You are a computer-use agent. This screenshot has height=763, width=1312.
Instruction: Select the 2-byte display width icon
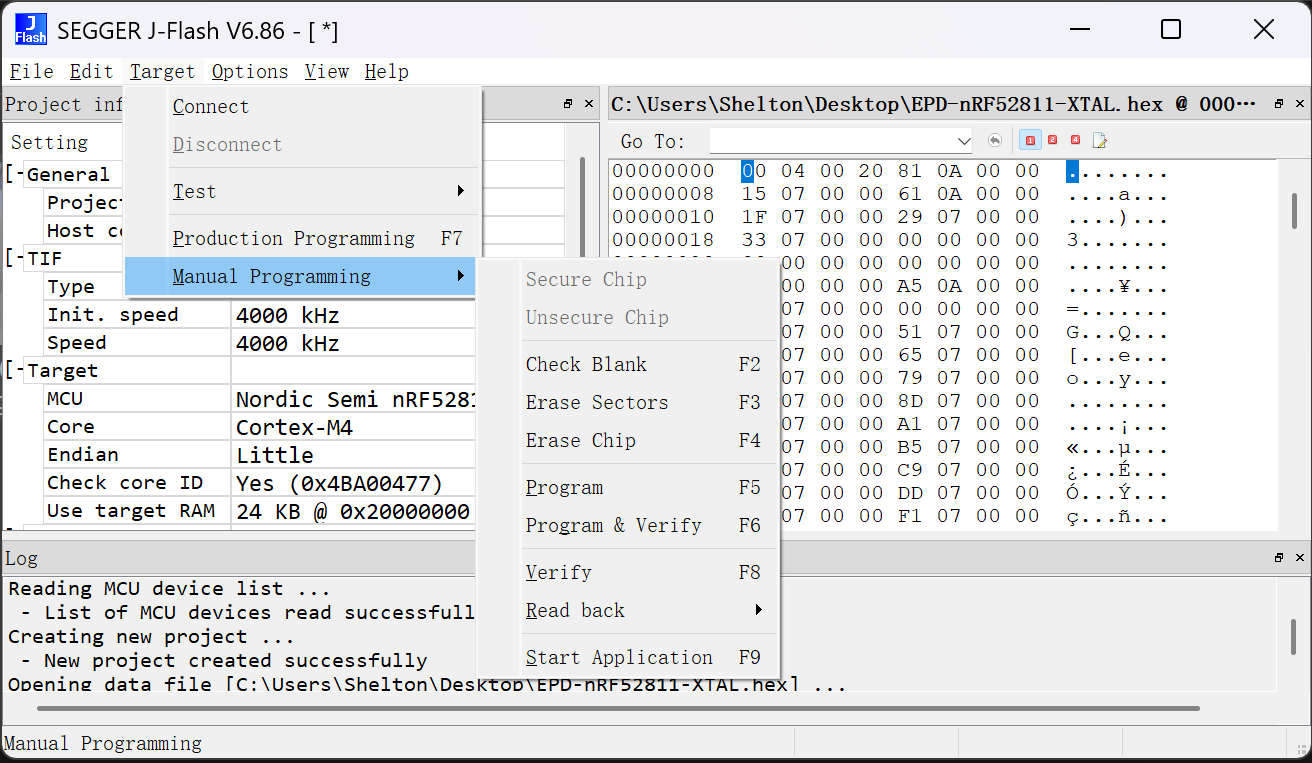pos(1053,141)
